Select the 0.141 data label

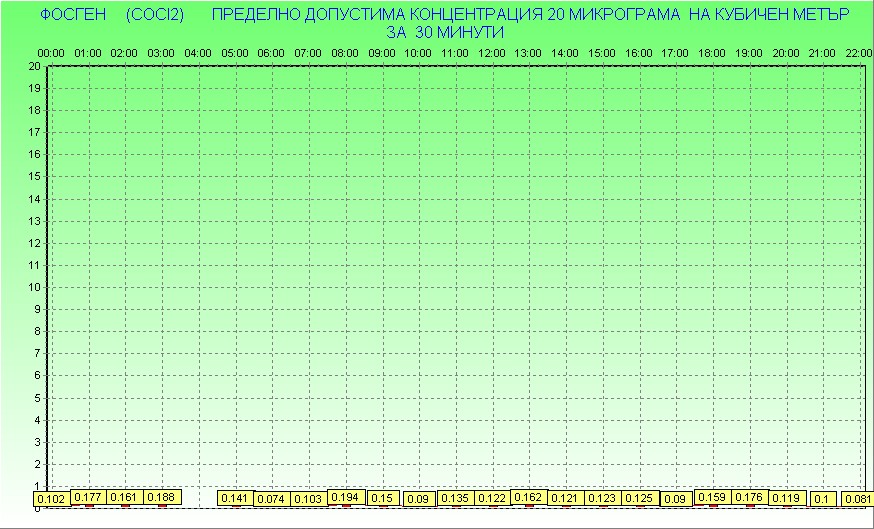tap(235, 498)
